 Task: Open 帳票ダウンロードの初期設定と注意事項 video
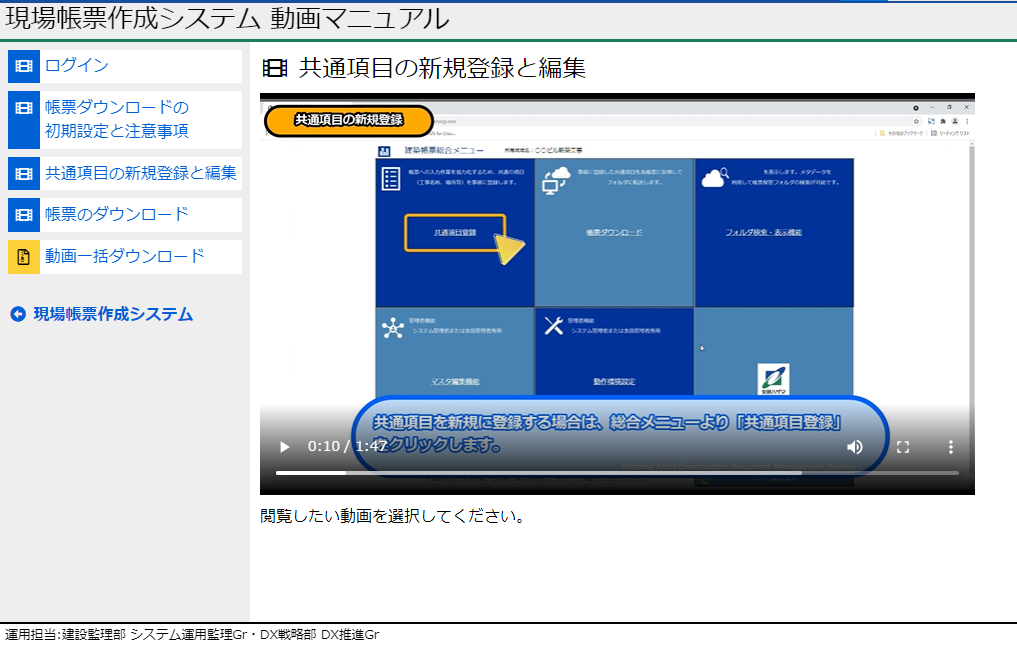117,119
